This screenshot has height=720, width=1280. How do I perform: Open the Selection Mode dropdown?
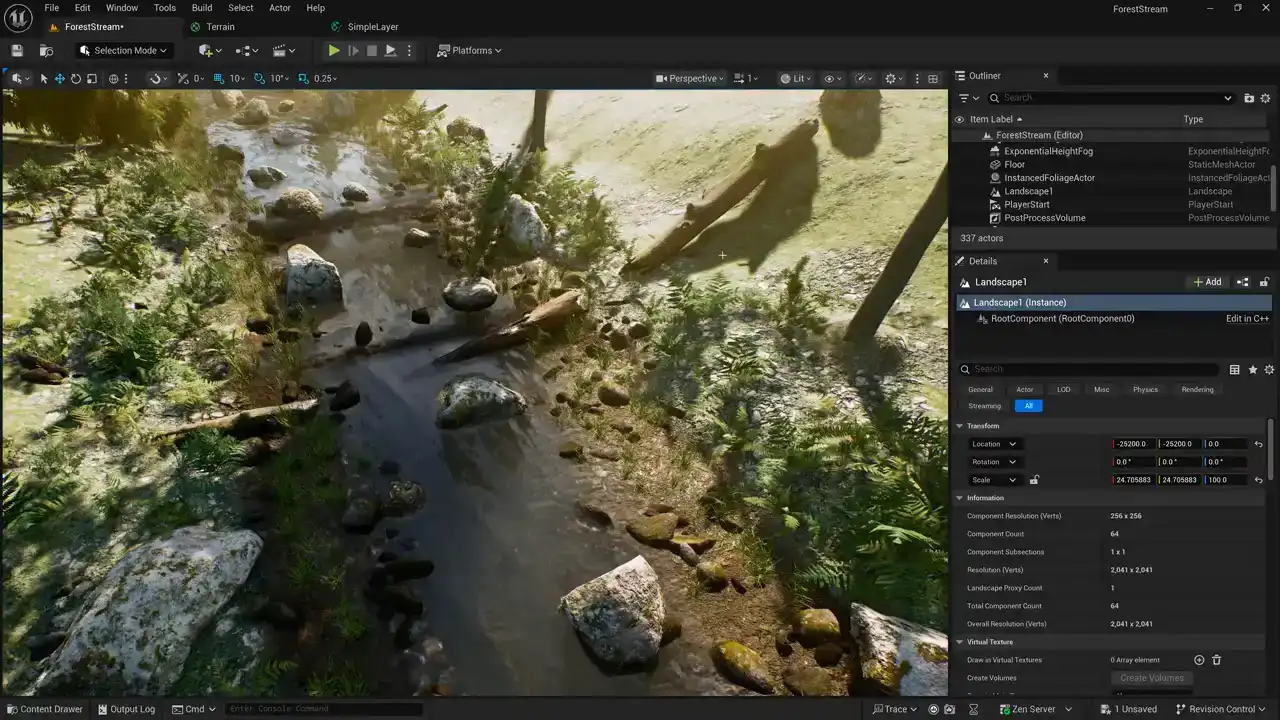(124, 50)
